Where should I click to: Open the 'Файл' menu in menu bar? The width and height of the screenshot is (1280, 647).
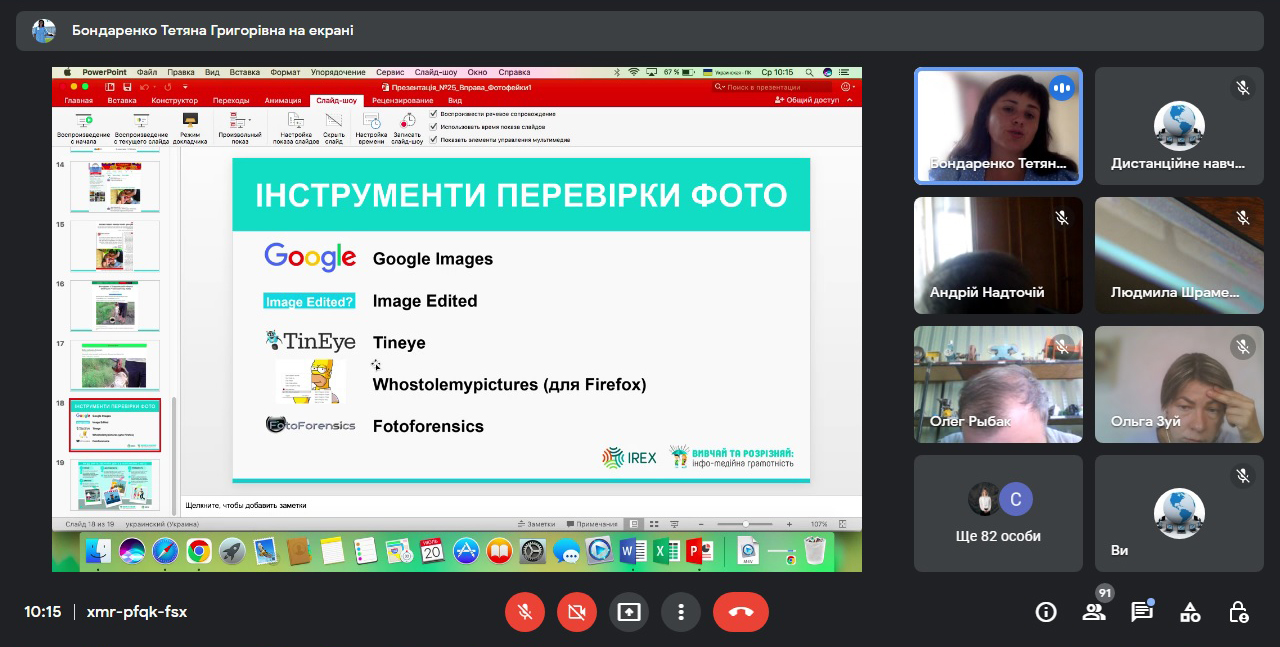[x=147, y=72]
